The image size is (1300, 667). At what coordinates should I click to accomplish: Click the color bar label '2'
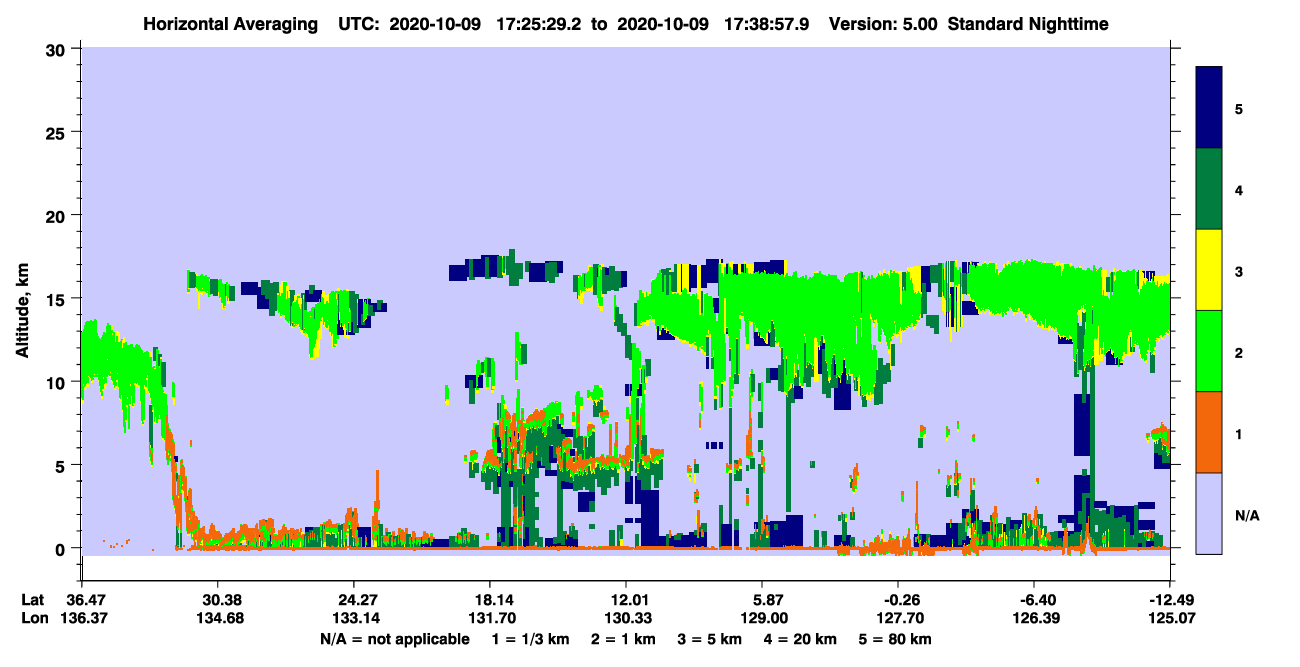point(1239,352)
